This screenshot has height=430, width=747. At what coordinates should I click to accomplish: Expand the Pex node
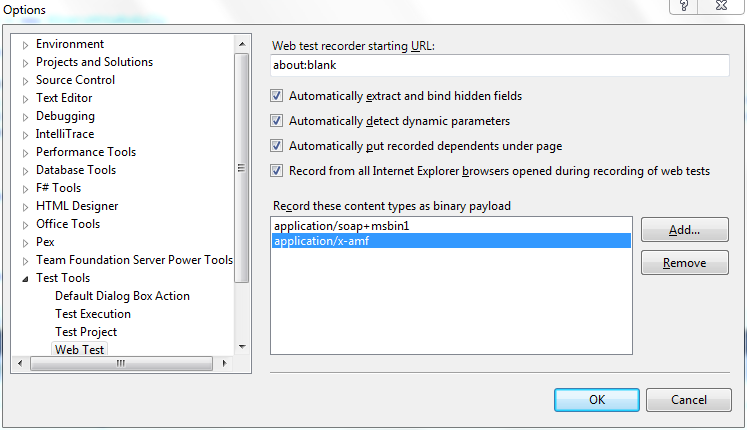(x=25, y=243)
